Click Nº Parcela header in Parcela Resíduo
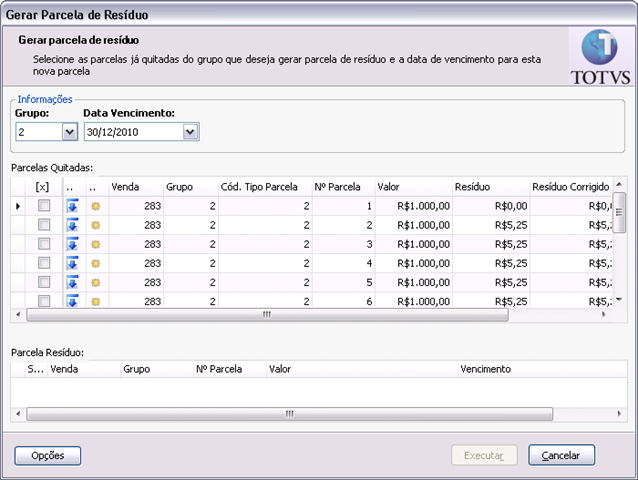638x480 pixels. [x=230, y=369]
